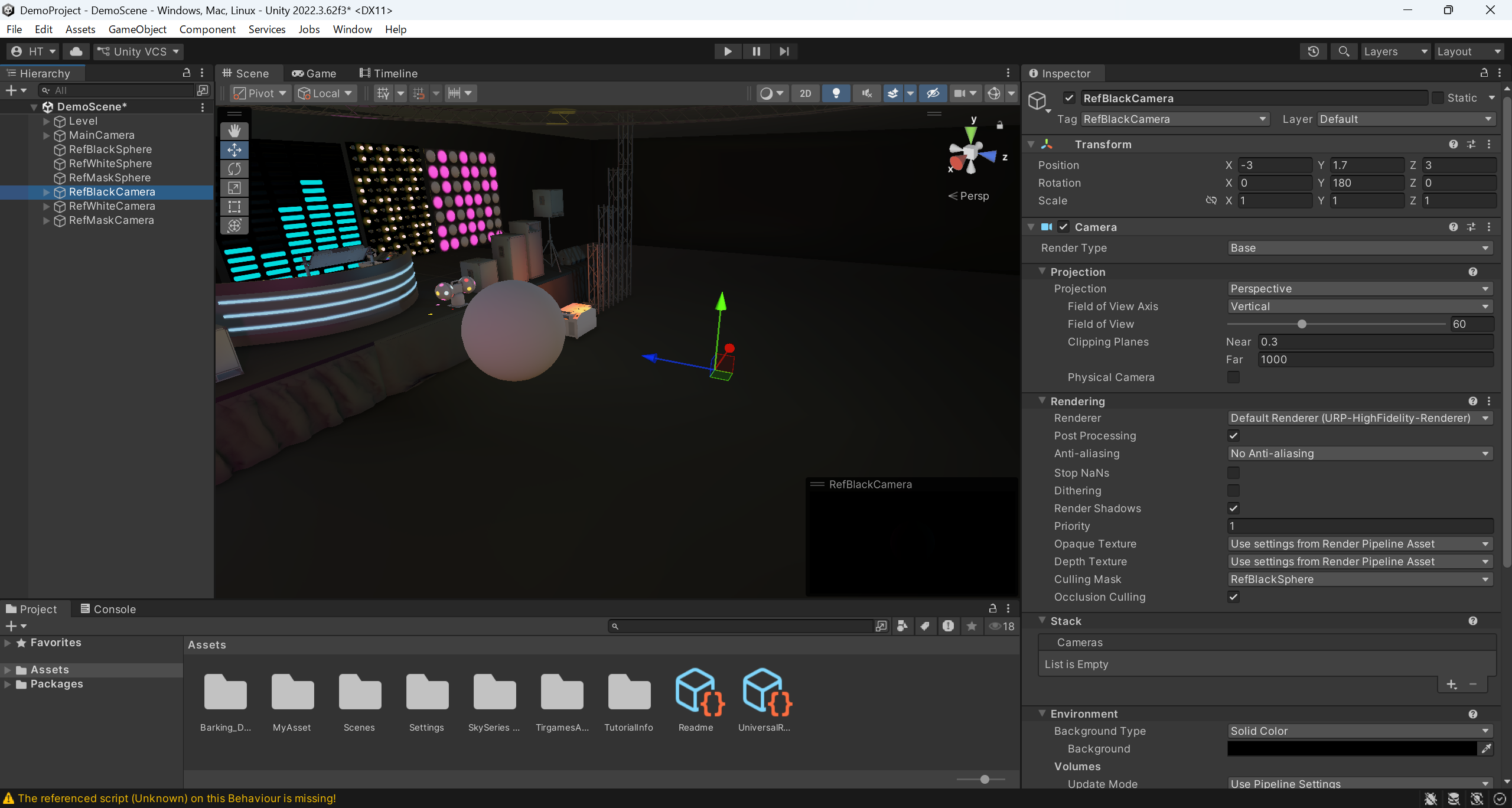
Task: Toggle scene lighting bulb icon
Action: (836, 93)
